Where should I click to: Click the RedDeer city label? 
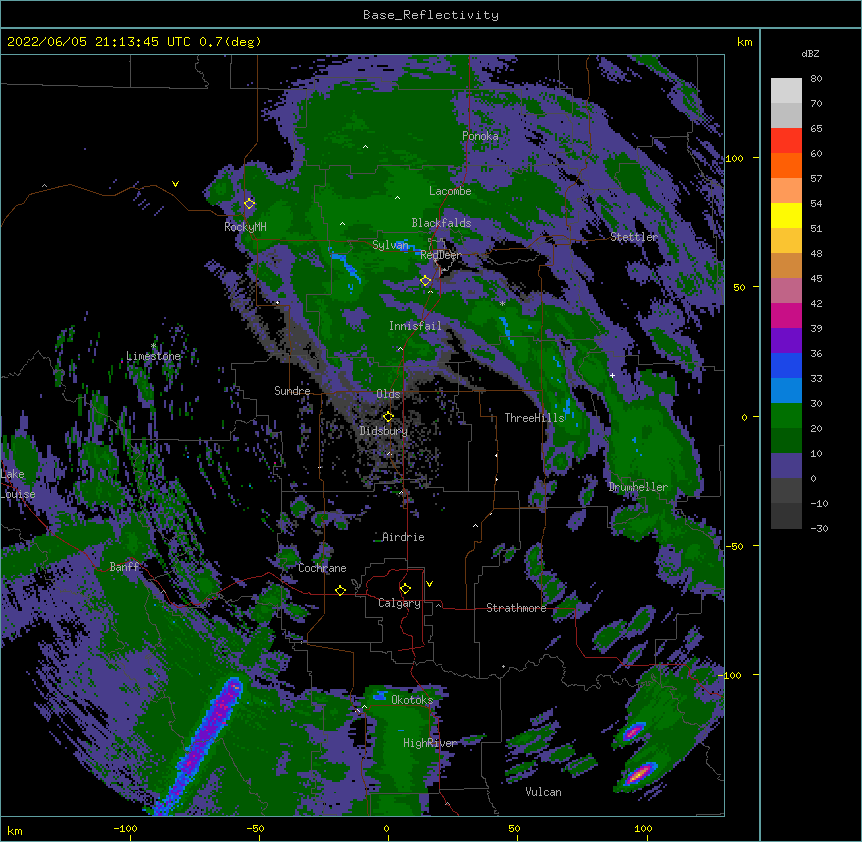pos(440,255)
